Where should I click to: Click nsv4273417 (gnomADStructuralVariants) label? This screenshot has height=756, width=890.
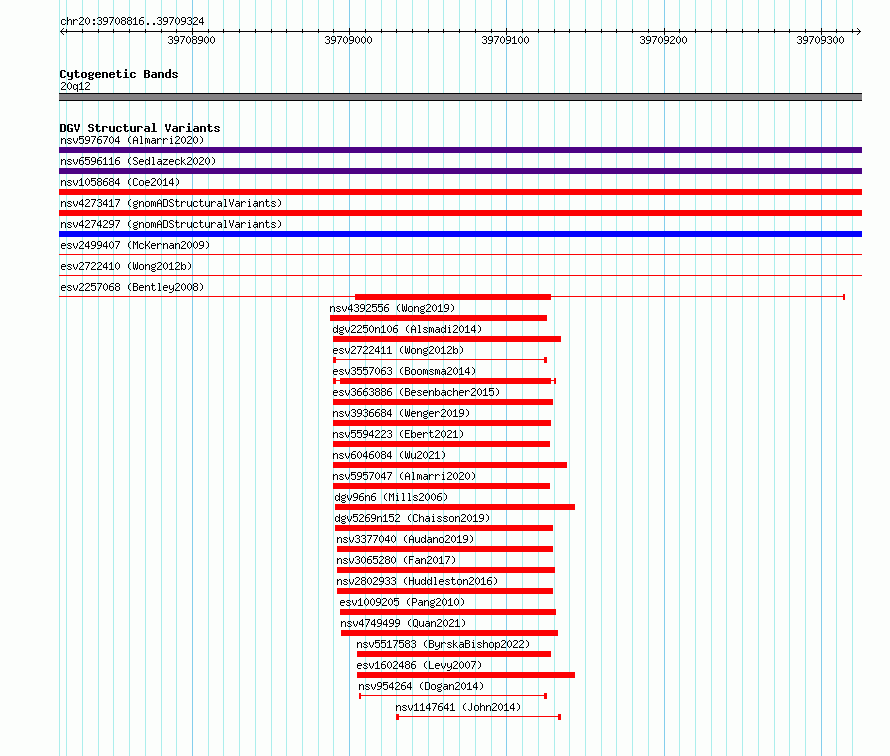(171, 203)
